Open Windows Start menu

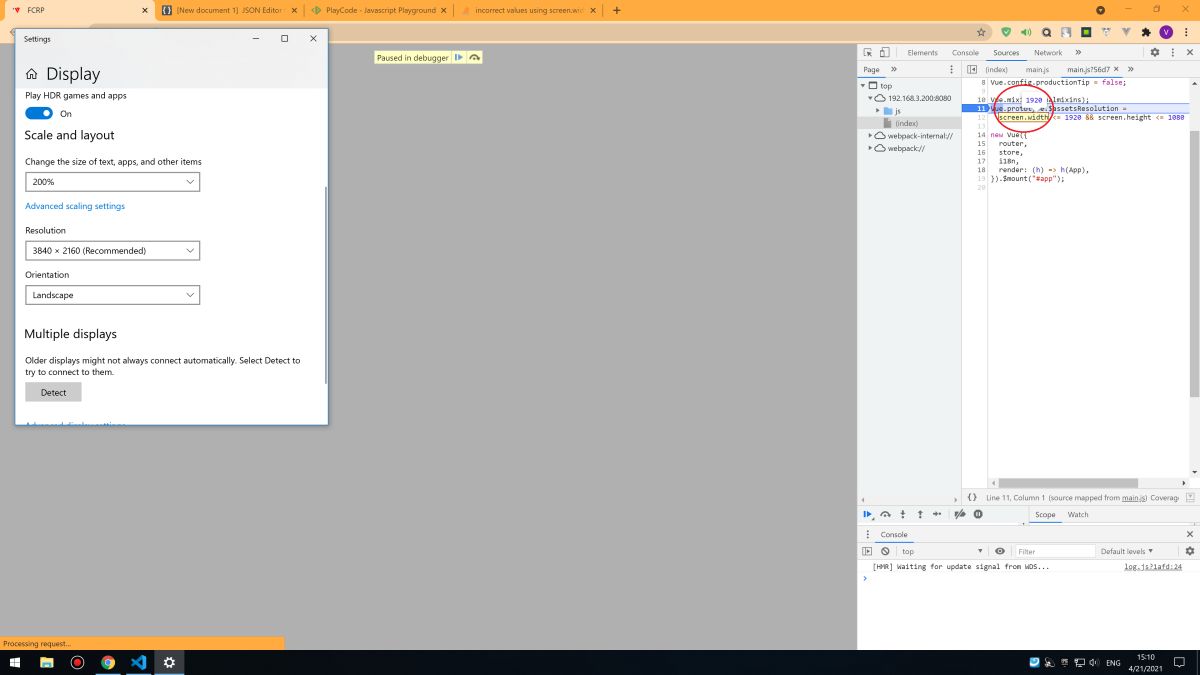click(x=15, y=662)
